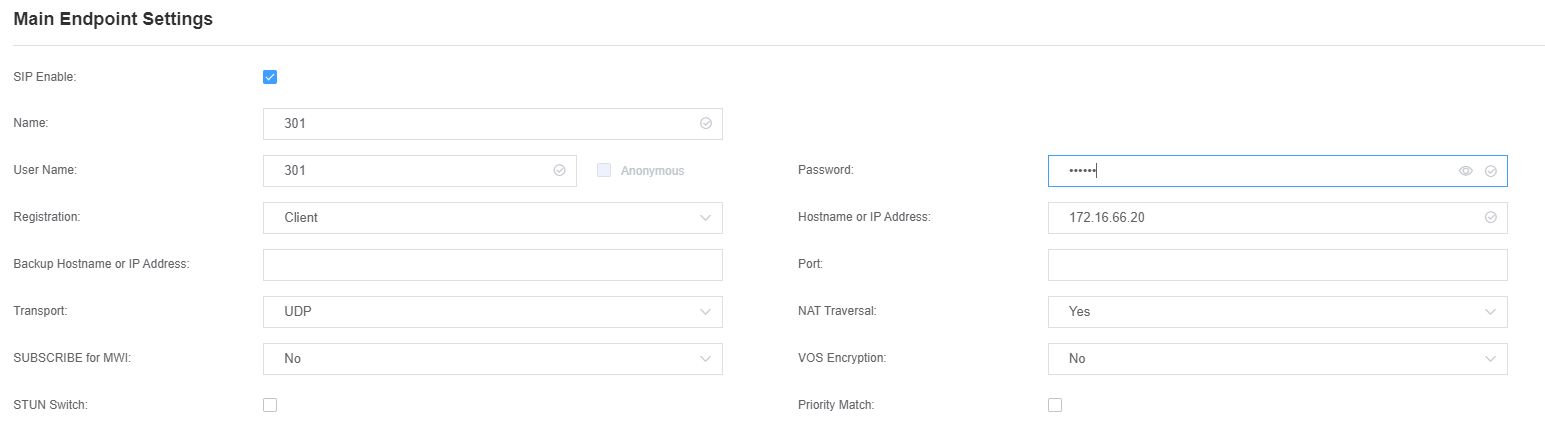This screenshot has width=1545, height=428.
Task: Click the Name field containing 301
Action: pyautogui.click(x=492, y=124)
